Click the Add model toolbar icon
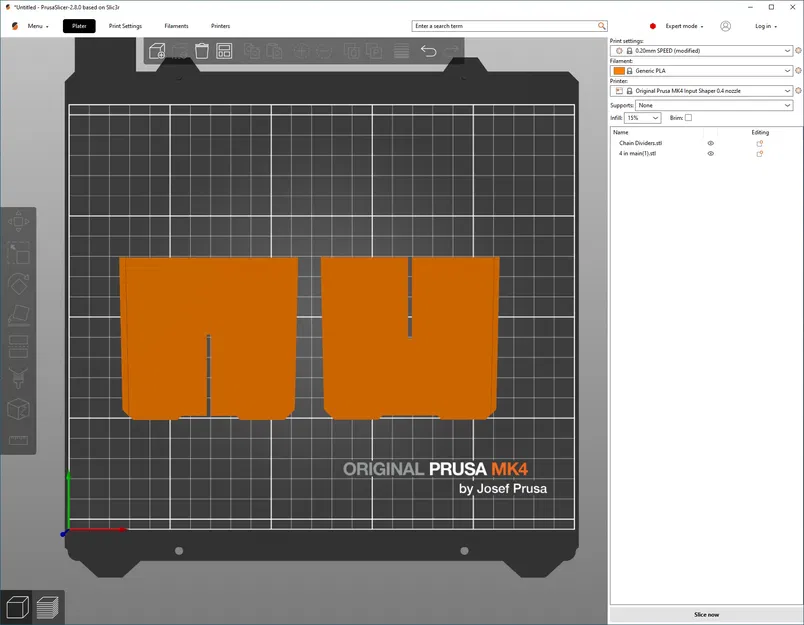This screenshot has height=625, width=804. (157, 51)
